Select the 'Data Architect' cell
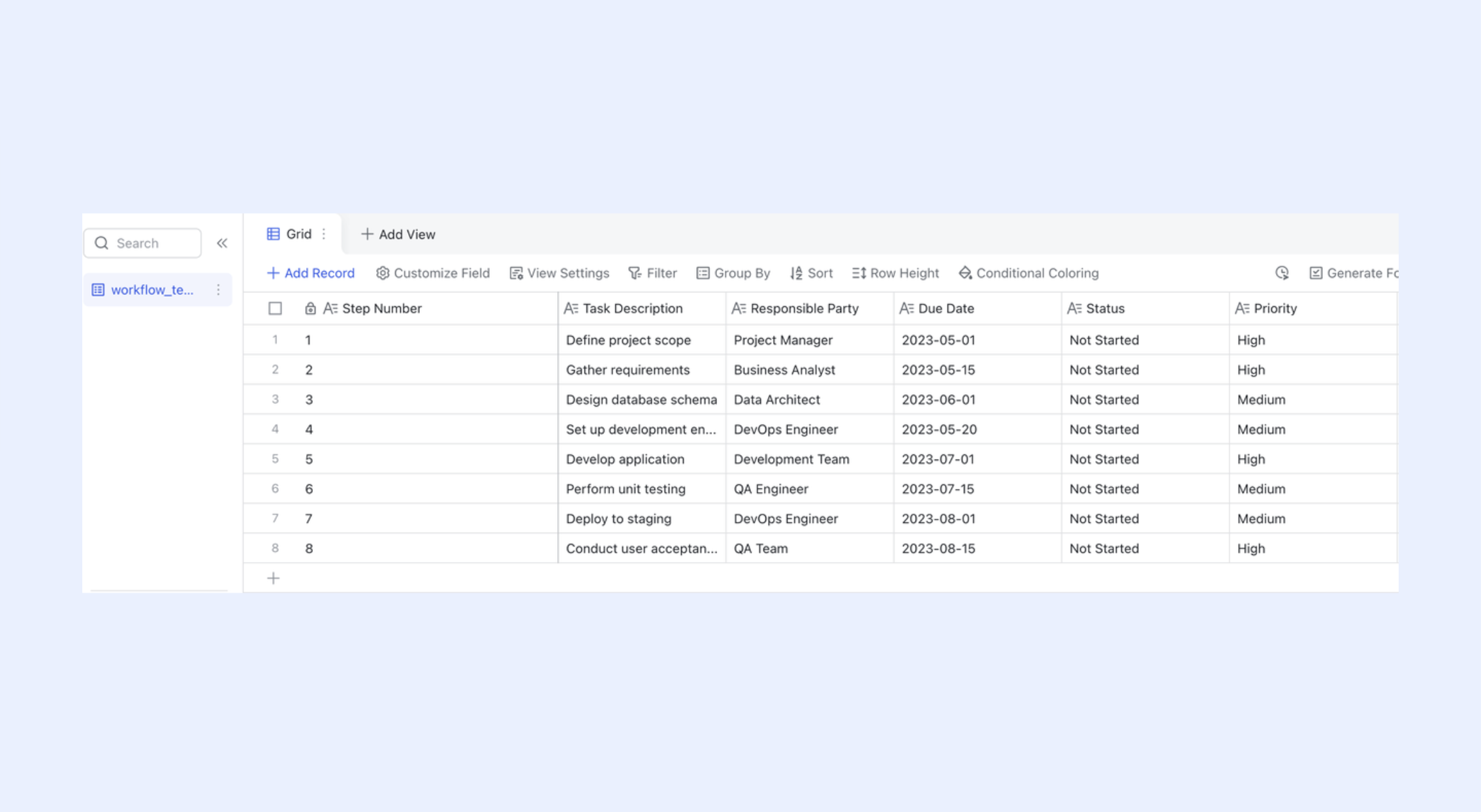 pos(810,399)
